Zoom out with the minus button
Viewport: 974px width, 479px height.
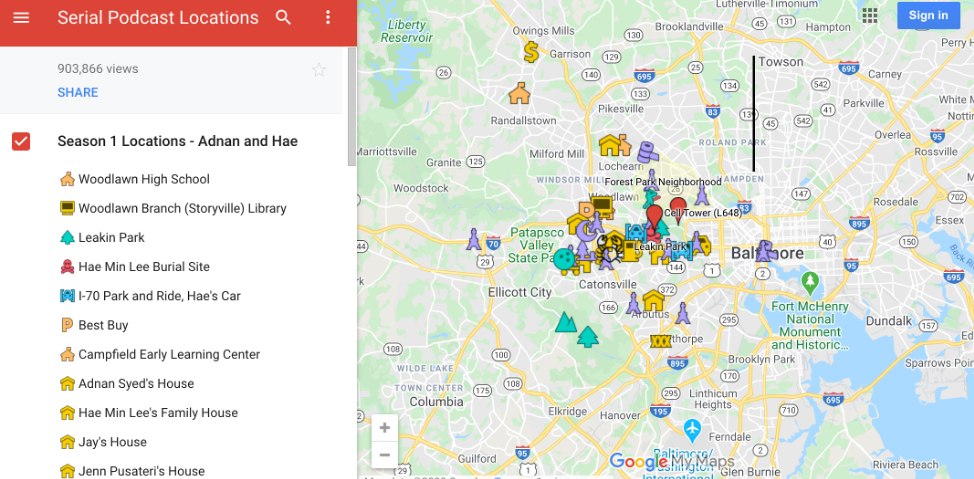[x=385, y=455]
